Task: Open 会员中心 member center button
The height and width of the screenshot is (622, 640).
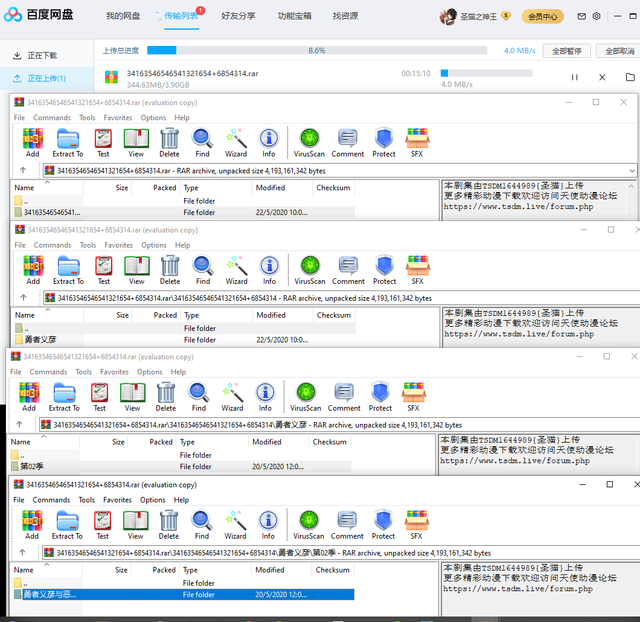Action: click(x=542, y=16)
